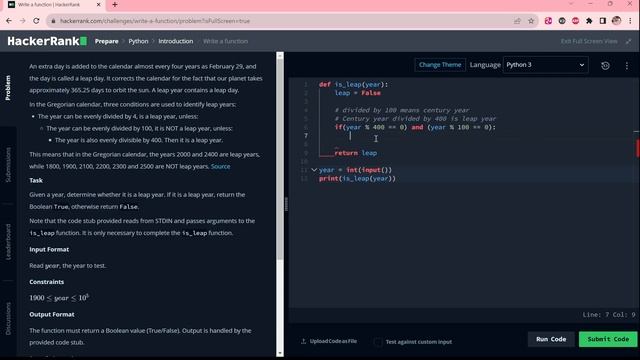Tick the 'Test against custom input' checkbox
Image resolution: width=640 pixels, height=360 pixels.
(378, 342)
